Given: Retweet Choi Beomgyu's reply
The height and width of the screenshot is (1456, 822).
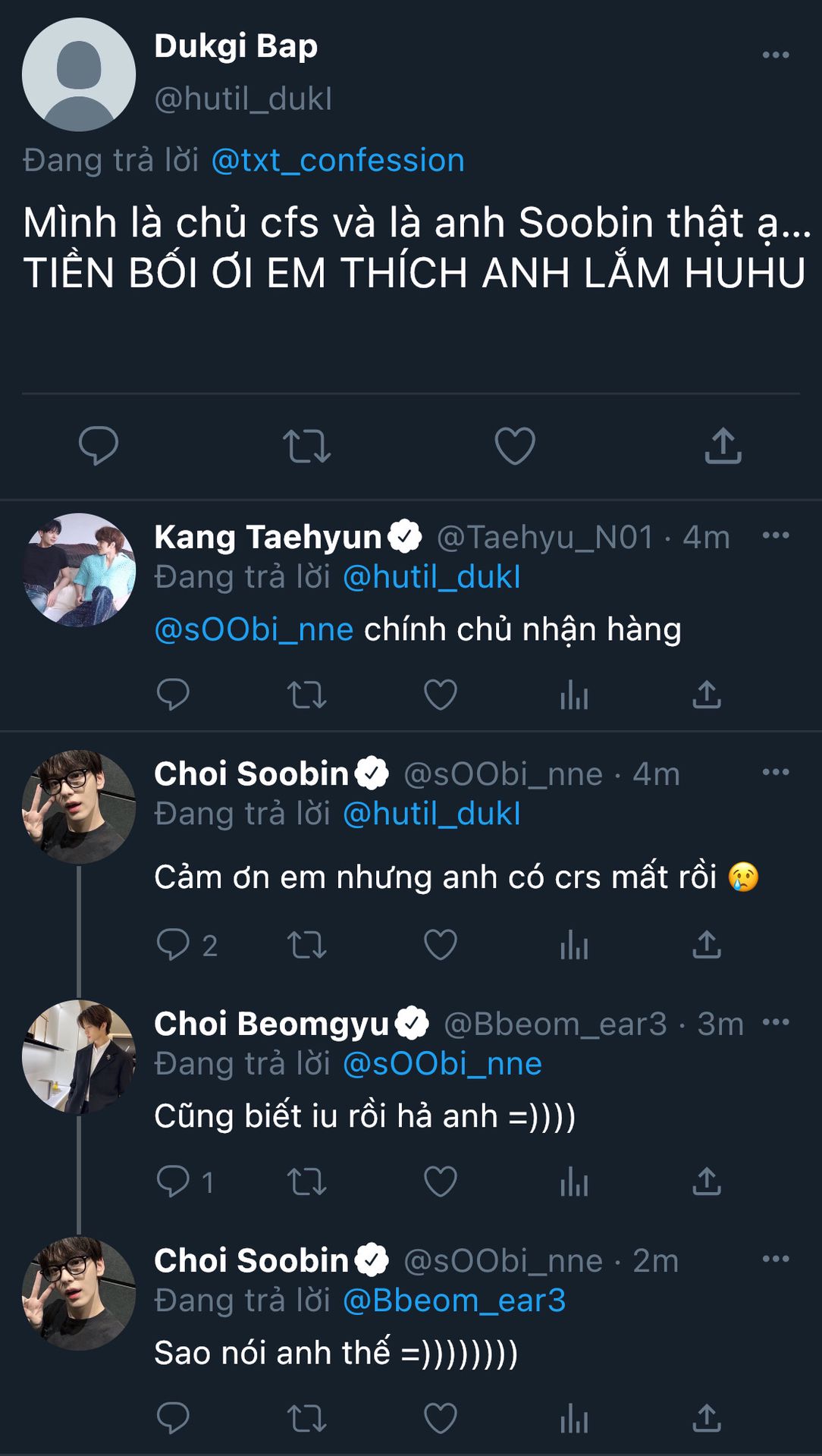Looking at the screenshot, I should 306,1181.
